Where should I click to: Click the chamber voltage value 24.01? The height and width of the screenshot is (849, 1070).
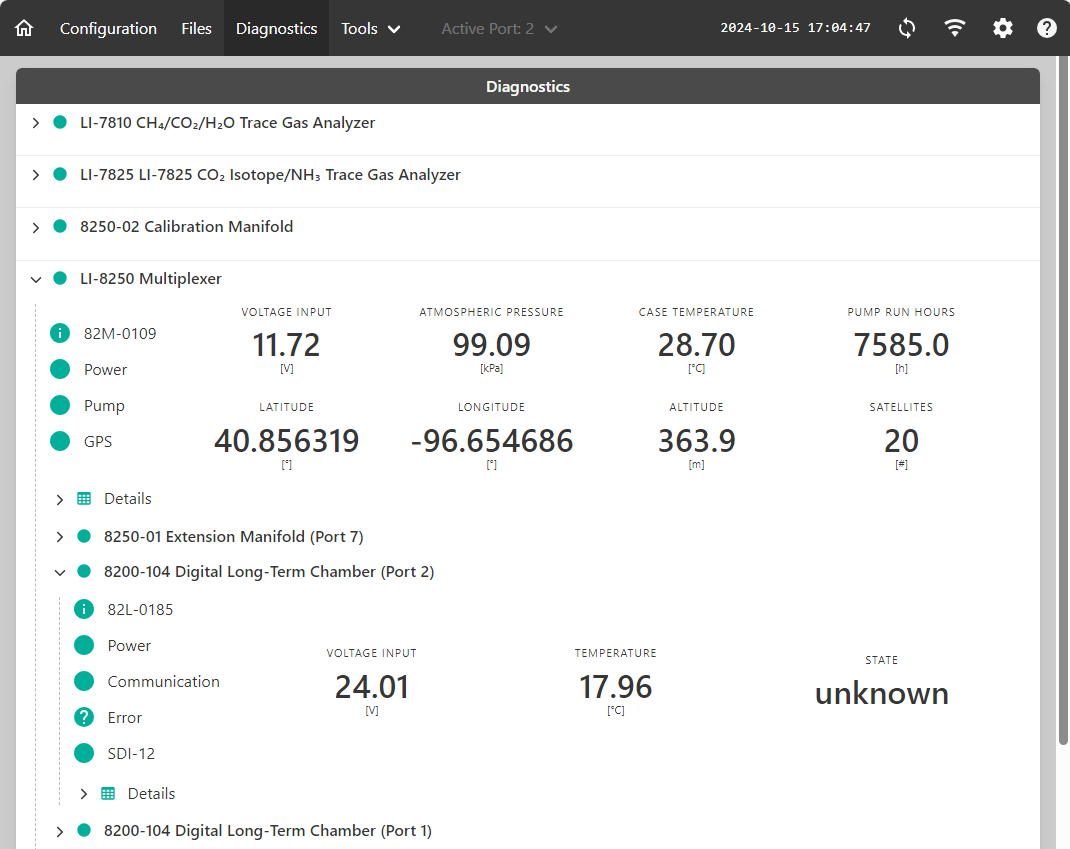(x=371, y=687)
